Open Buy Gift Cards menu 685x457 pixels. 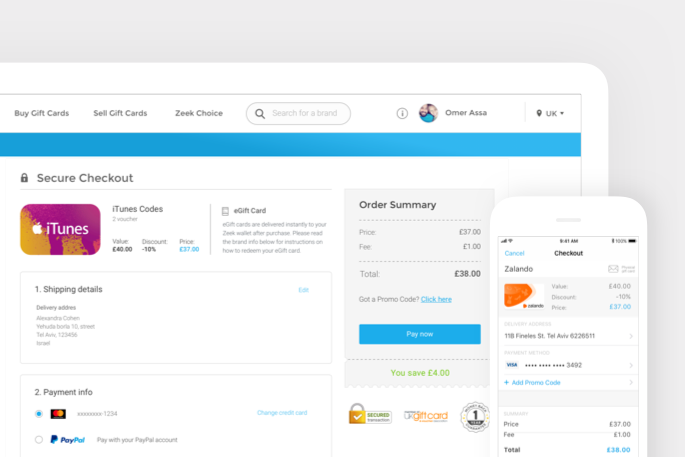42,113
